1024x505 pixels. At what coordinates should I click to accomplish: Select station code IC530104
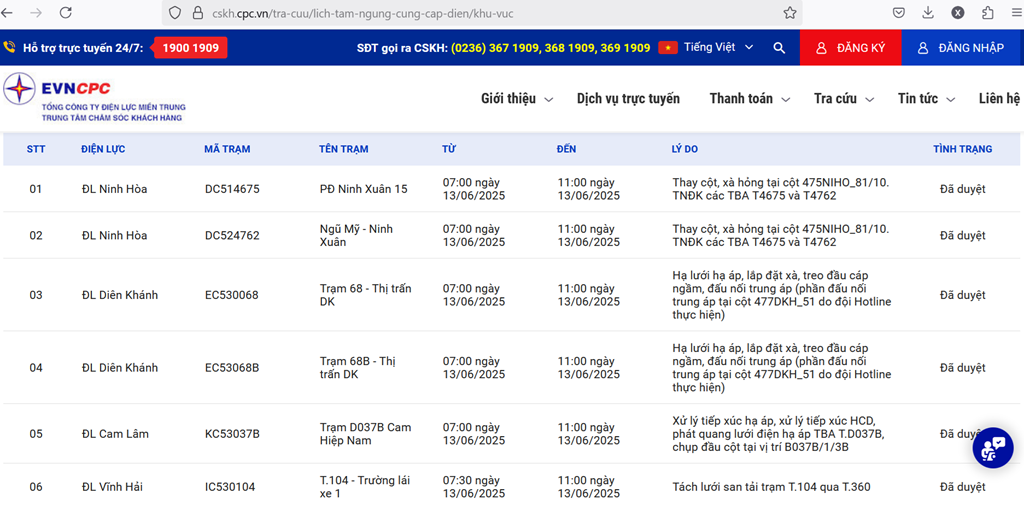tap(230, 487)
